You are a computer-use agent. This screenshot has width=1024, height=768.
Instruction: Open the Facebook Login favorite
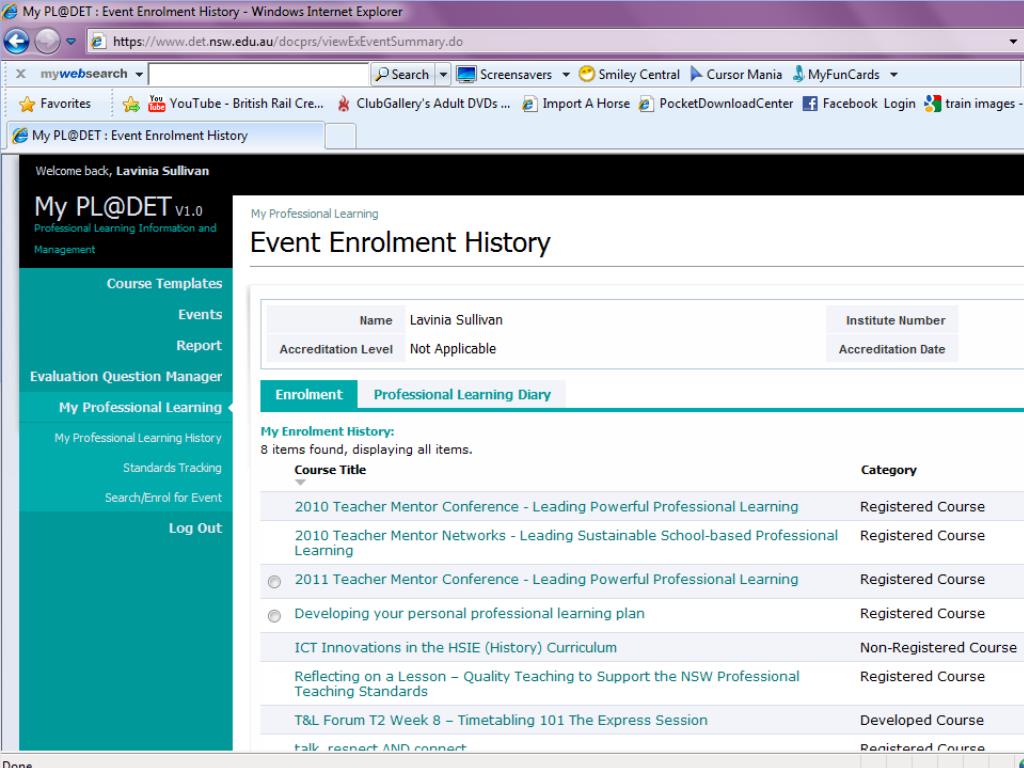pyautogui.click(x=859, y=104)
